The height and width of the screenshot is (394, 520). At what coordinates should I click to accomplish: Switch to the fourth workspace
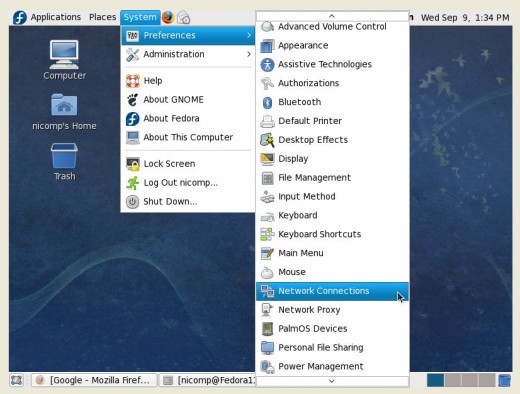[x=487, y=380]
